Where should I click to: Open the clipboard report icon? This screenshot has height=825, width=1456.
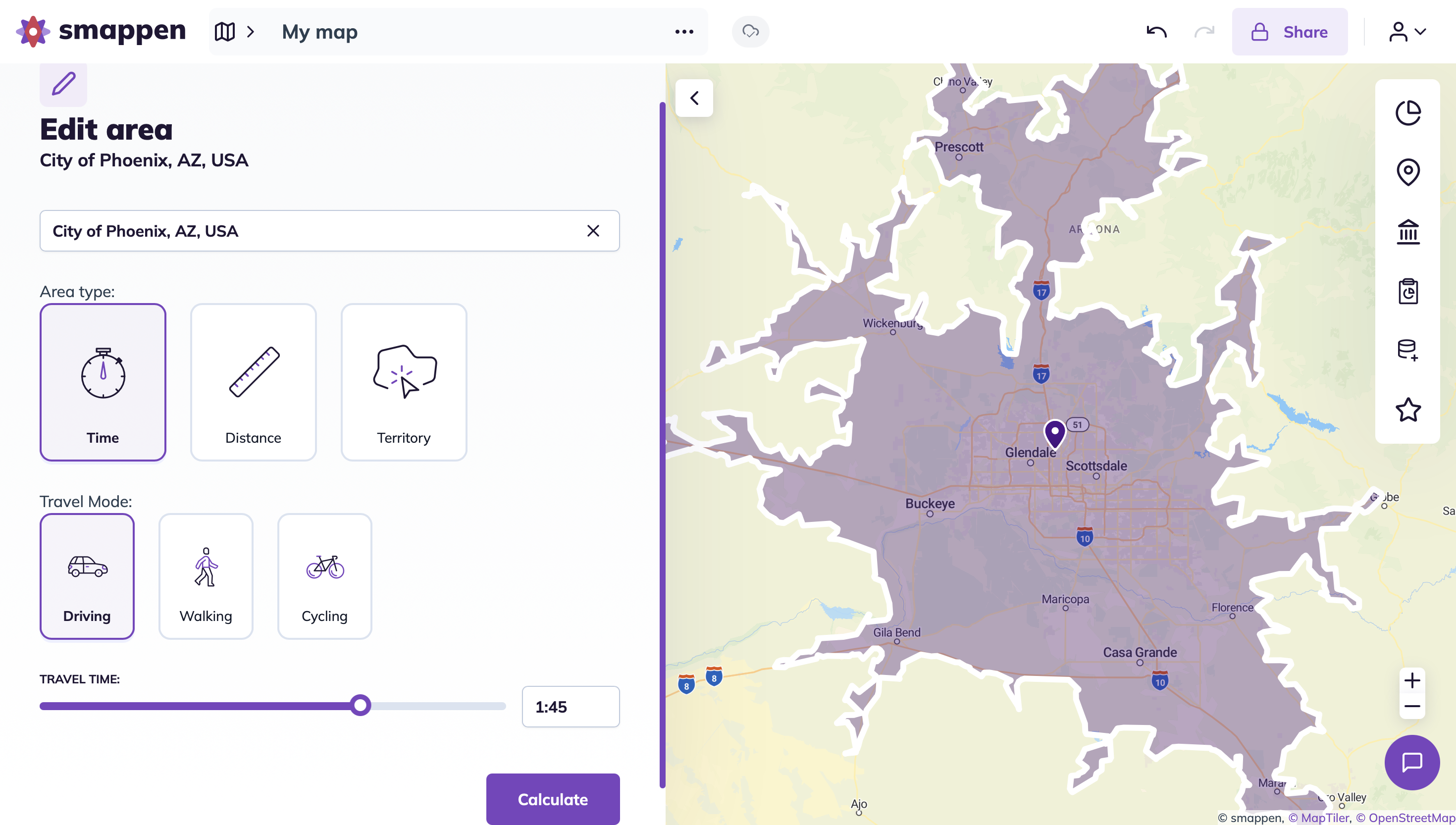[1408, 291]
